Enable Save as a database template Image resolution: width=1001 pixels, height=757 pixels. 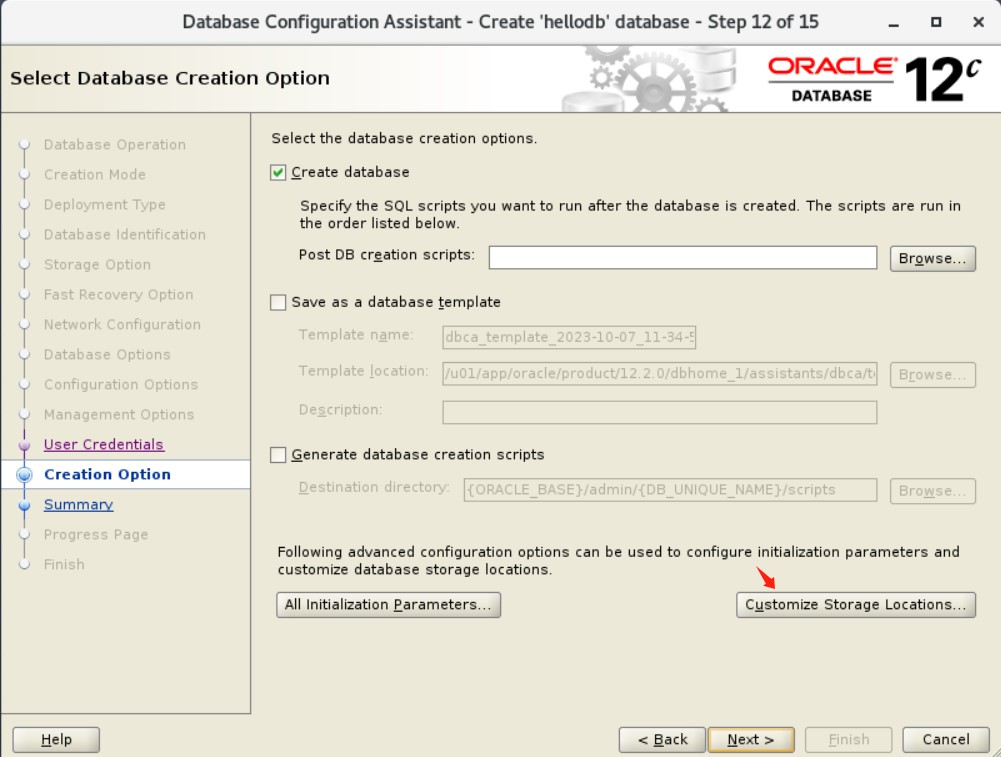(278, 302)
